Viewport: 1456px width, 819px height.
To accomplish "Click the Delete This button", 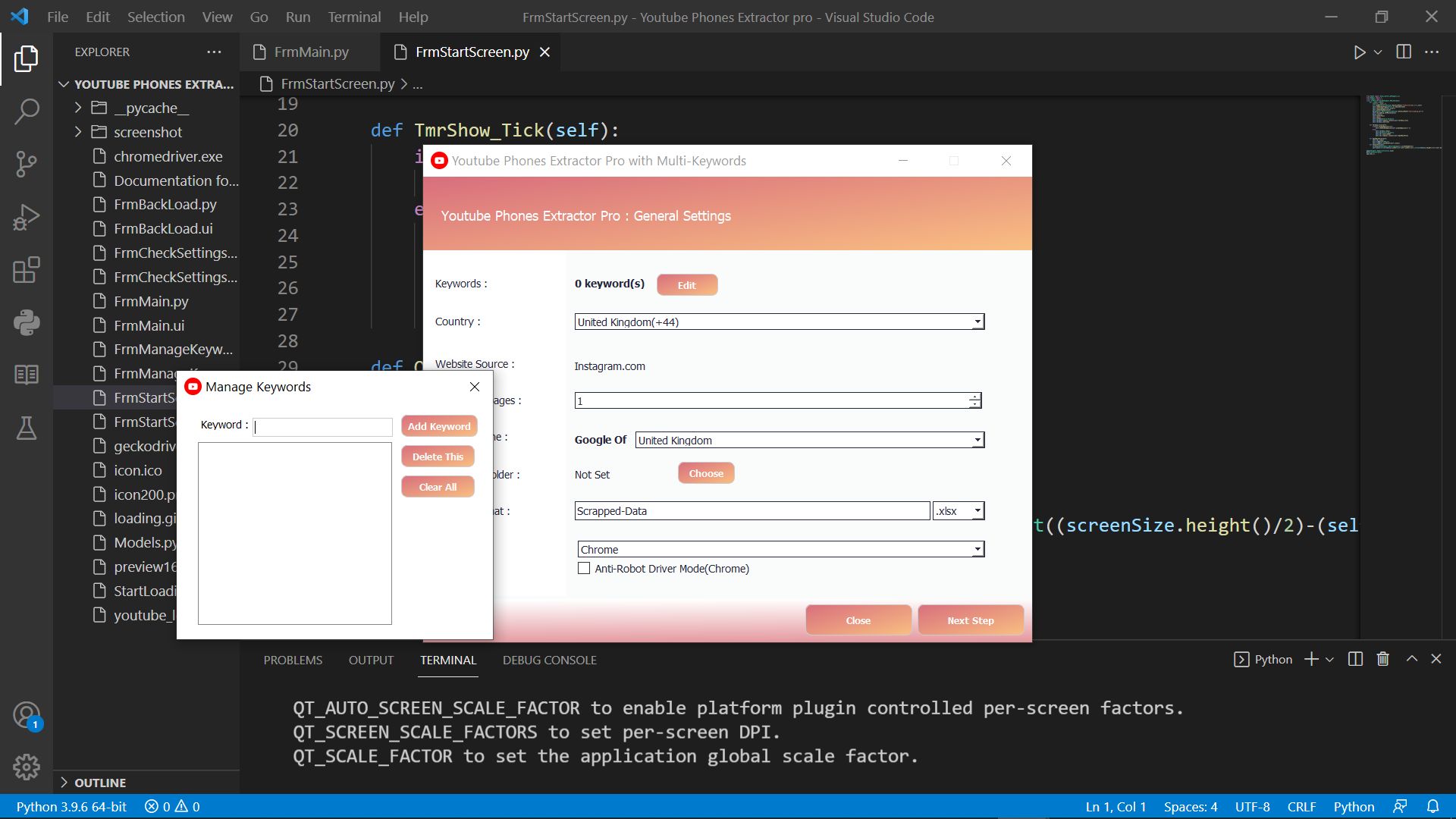I will [438, 456].
